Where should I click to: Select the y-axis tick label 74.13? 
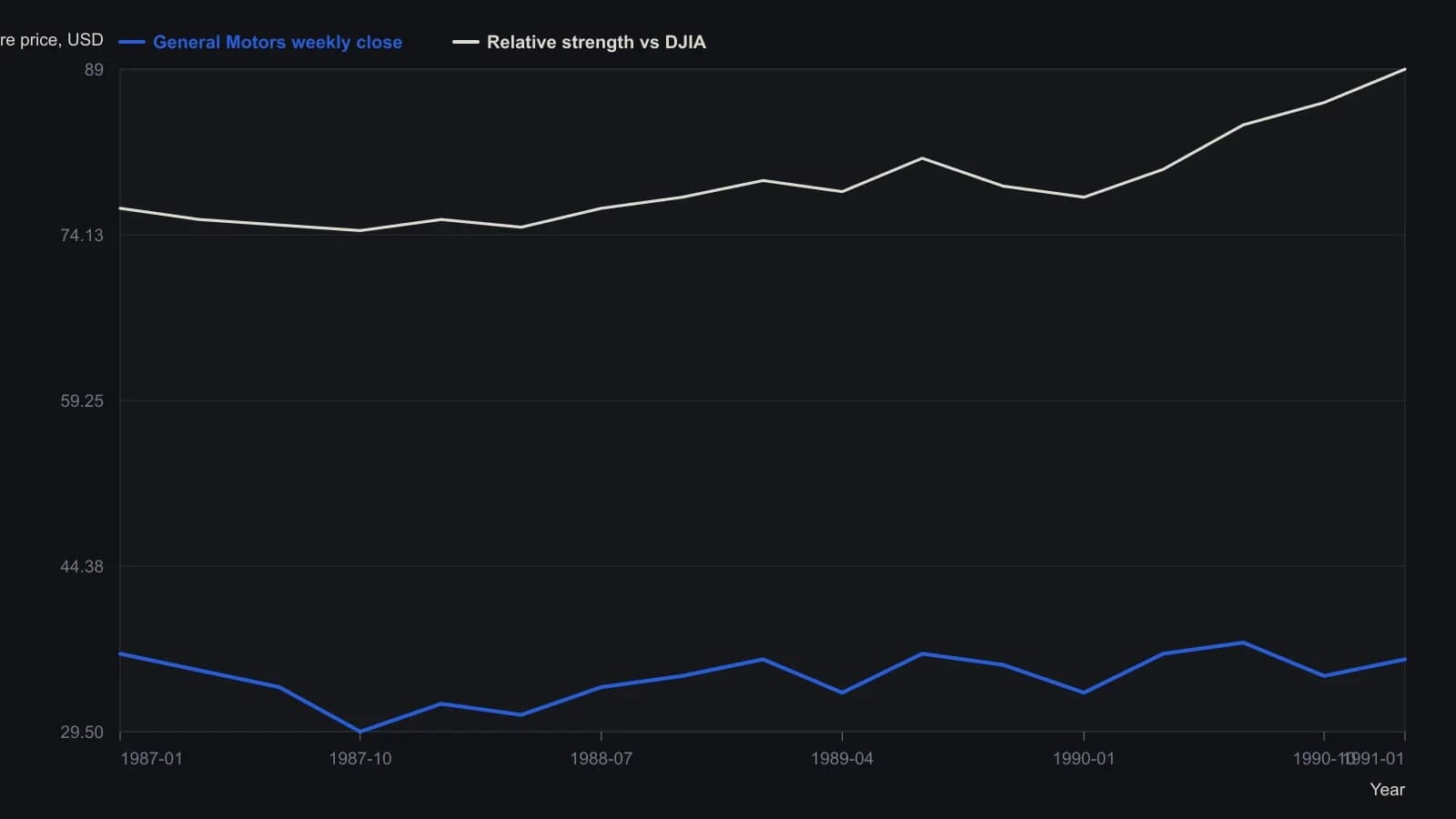tap(82, 236)
